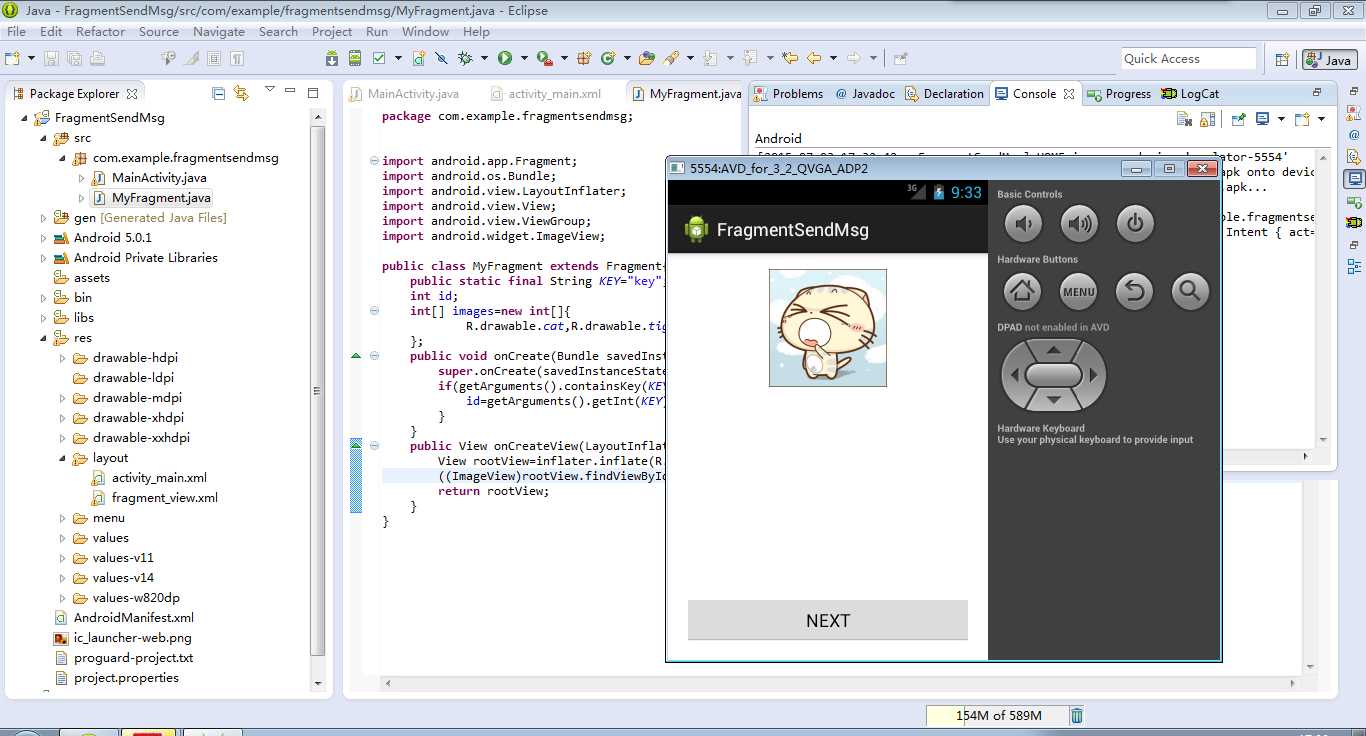Expand the drawable-hdpi folder
1366x736 pixels.
(x=62, y=358)
